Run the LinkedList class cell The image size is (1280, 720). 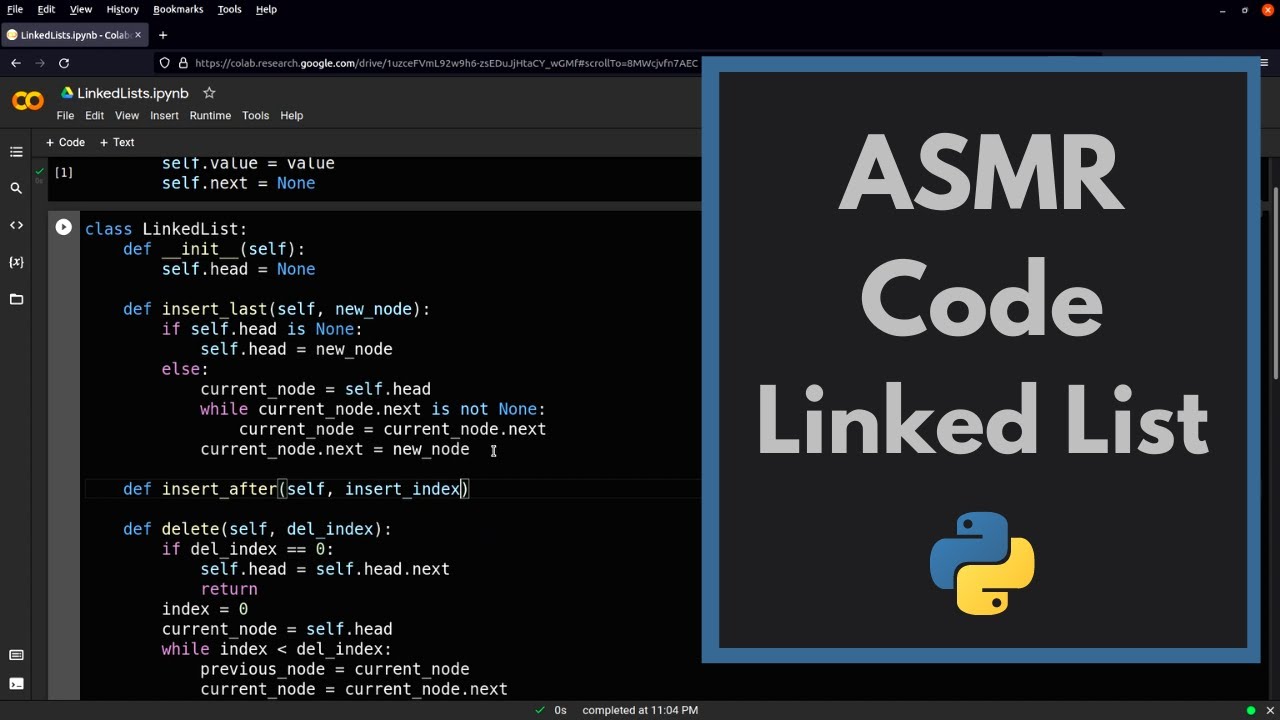tap(63, 227)
